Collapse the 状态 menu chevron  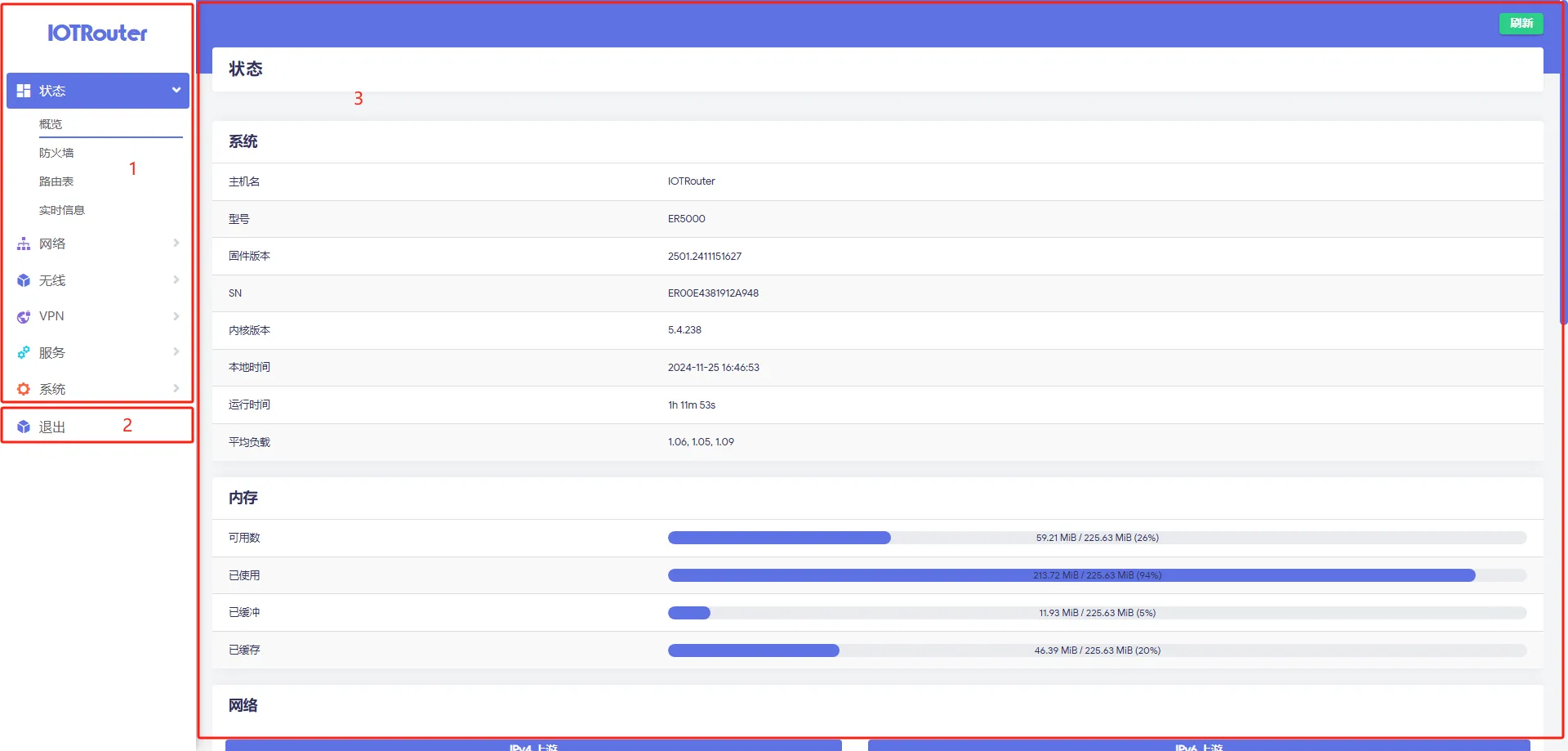(x=176, y=90)
